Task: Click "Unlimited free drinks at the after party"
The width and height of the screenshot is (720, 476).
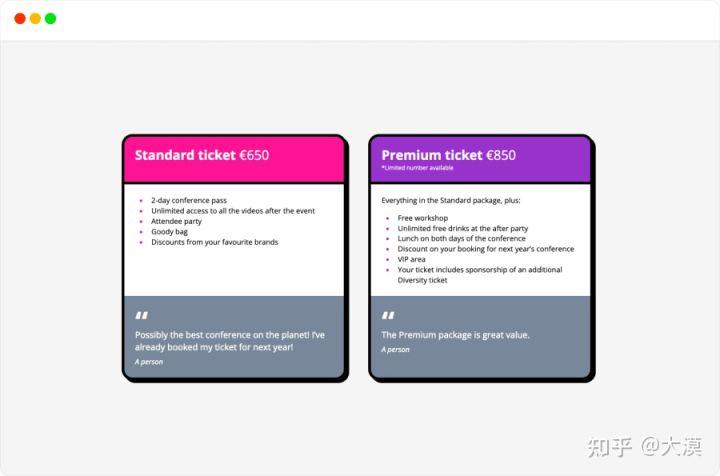Action: point(463,228)
